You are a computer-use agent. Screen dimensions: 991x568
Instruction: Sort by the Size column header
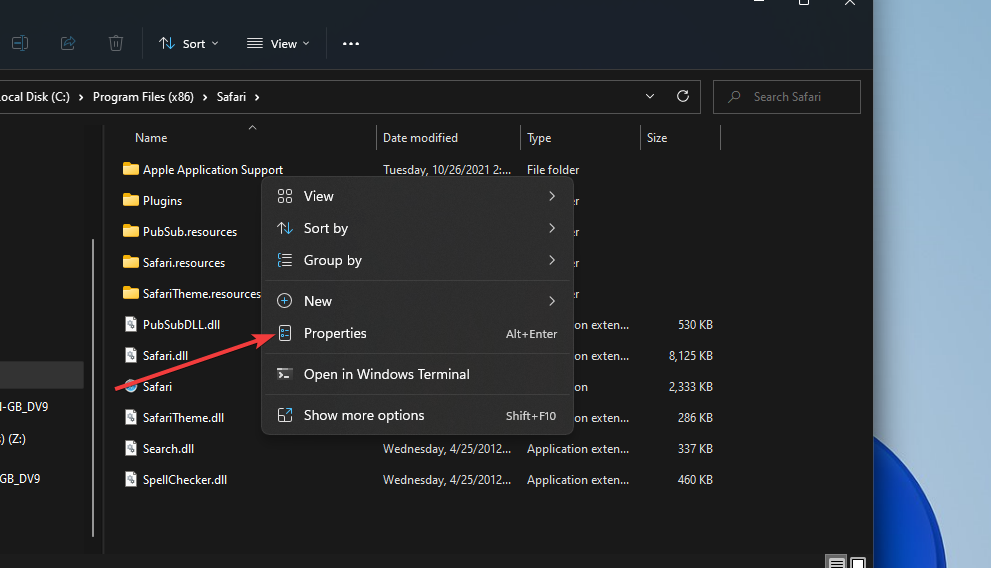point(657,138)
